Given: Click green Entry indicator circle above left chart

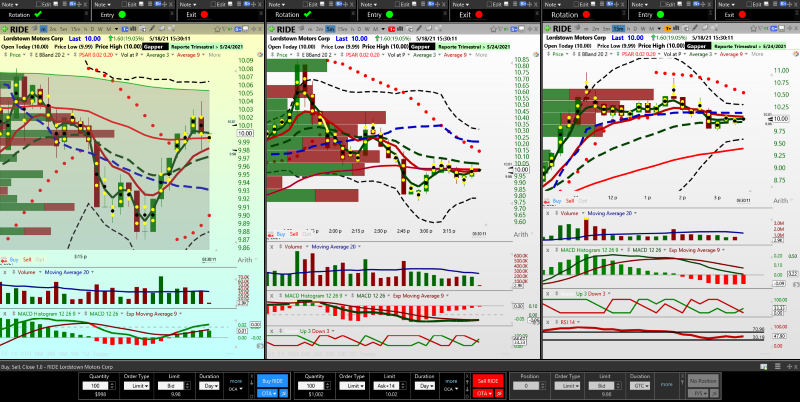Looking at the screenshot, I should (122, 15).
